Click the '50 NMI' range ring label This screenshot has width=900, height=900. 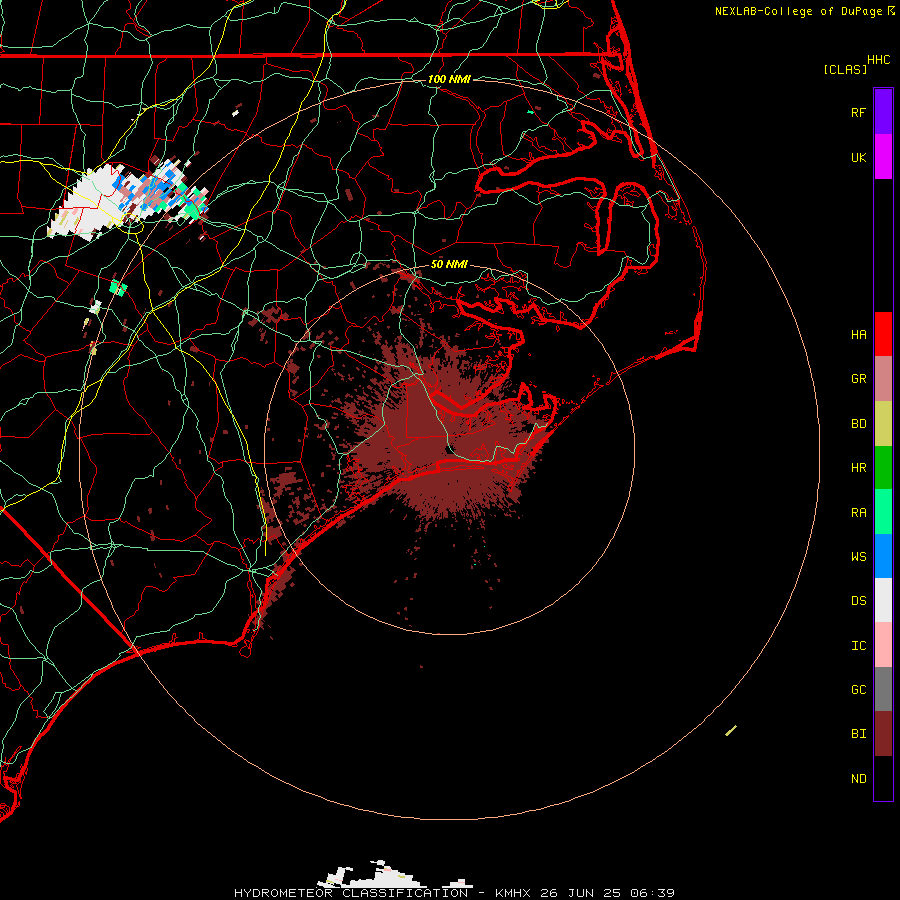point(449,264)
